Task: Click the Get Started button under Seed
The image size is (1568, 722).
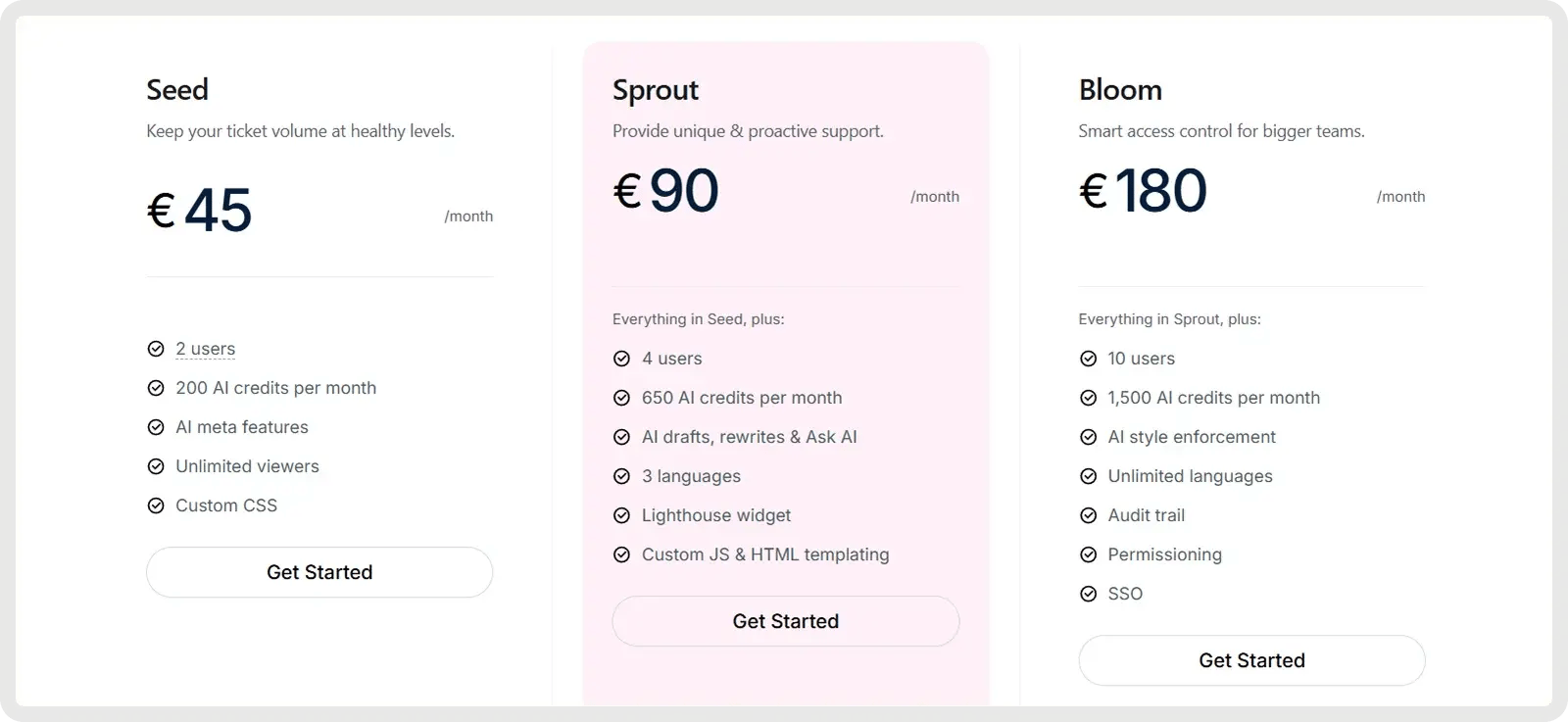Action: point(319,572)
